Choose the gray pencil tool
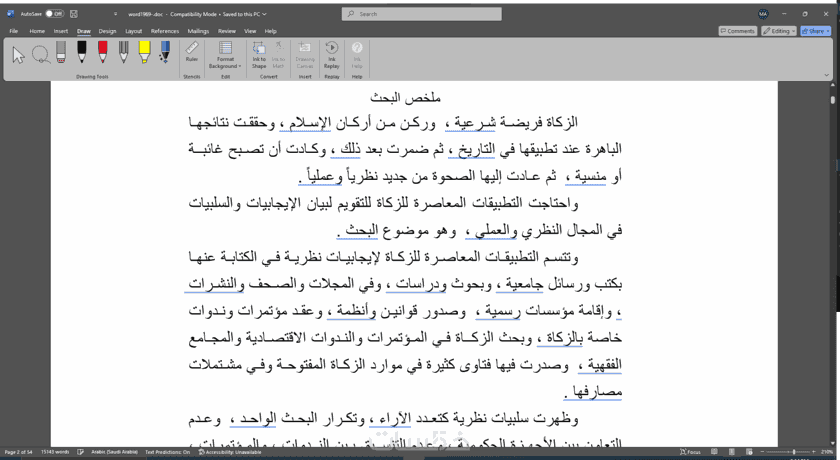This screenshot has width=840, height=460. pos(124,53)
